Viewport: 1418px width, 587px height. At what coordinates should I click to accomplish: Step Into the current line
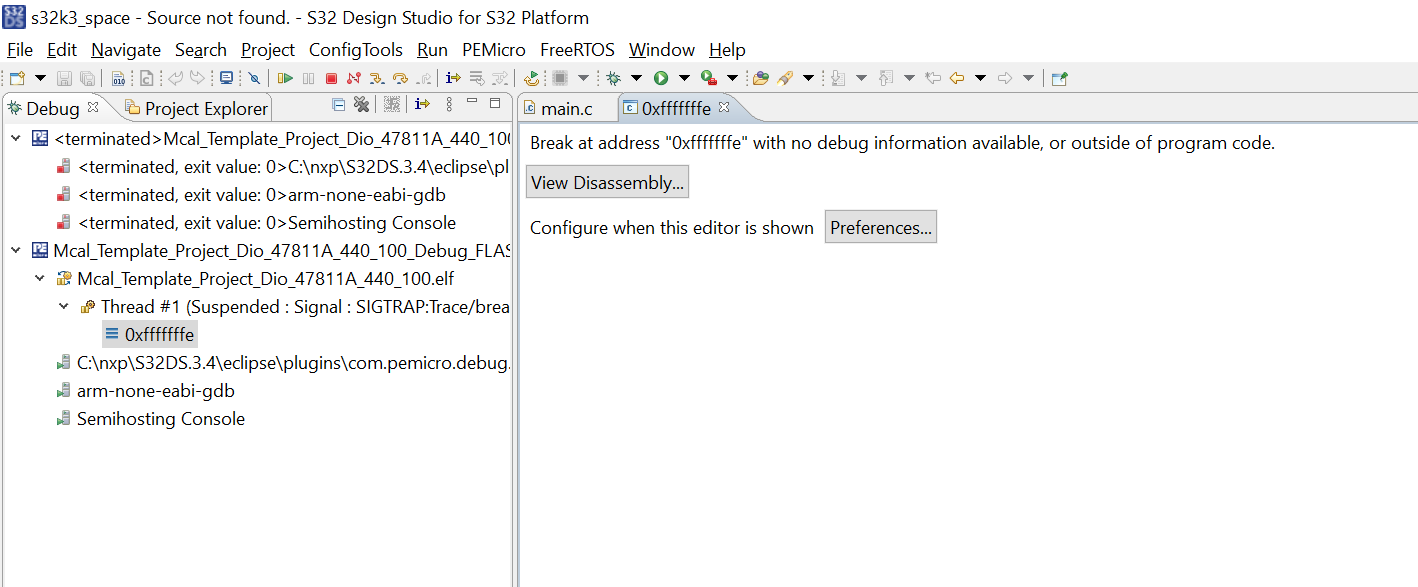point(376,77)
